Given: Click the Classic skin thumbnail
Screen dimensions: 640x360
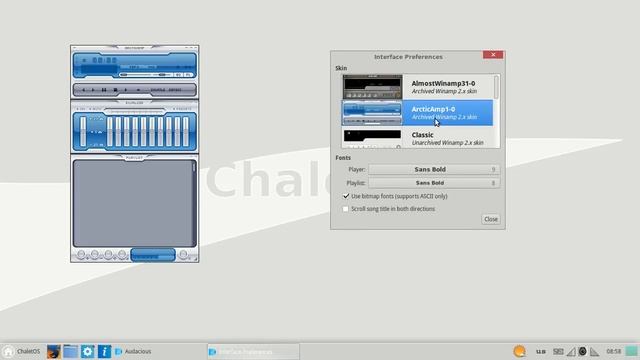Looking at the screenshot, I should [x=372, y=138].
